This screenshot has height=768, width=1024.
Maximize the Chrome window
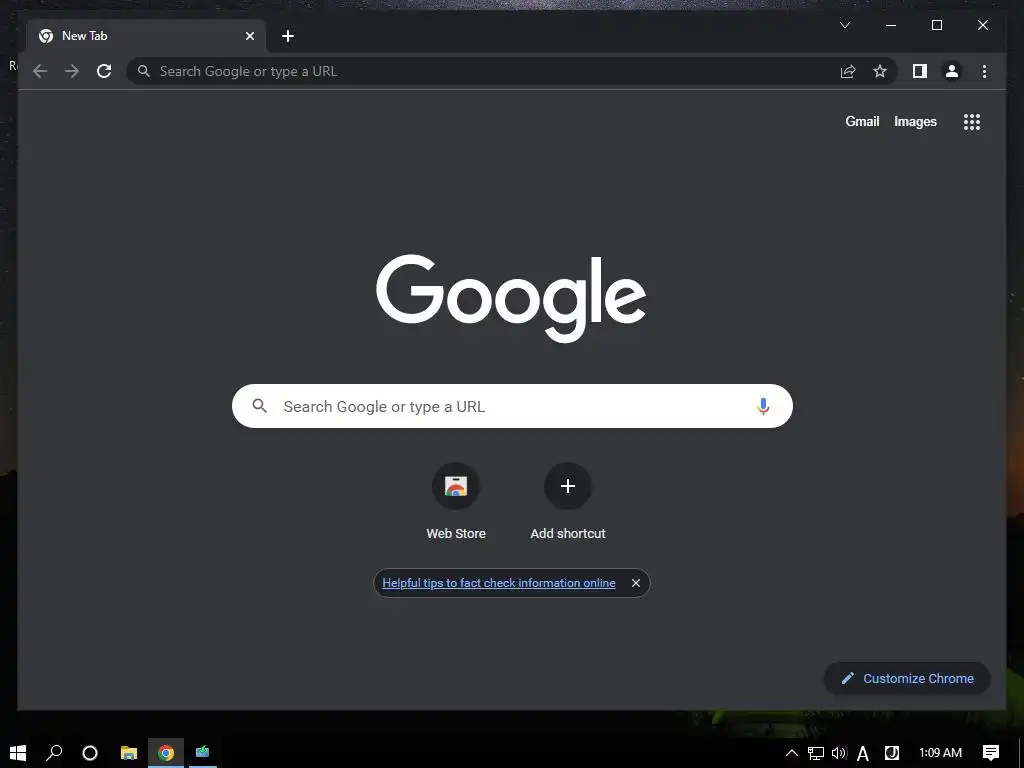click(x=936, y=25)
